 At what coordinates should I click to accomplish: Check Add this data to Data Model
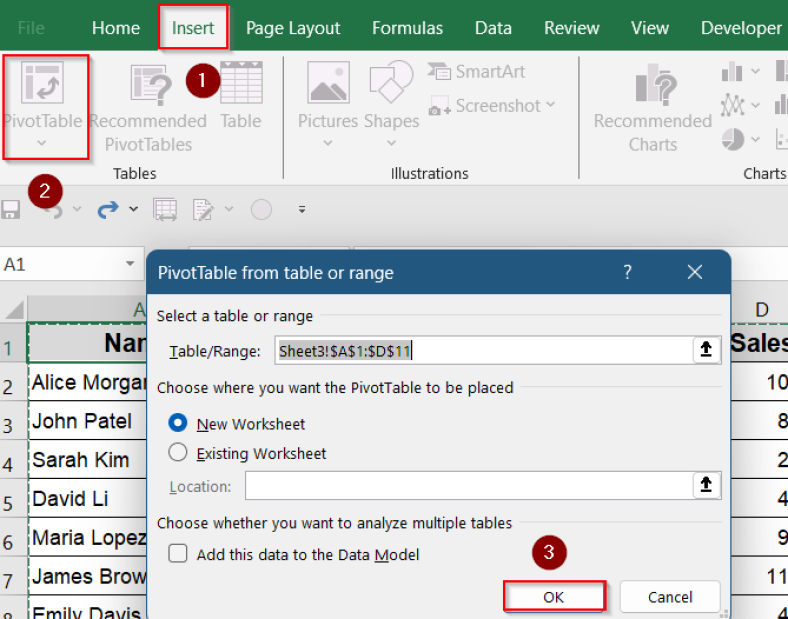coord(178,554)
